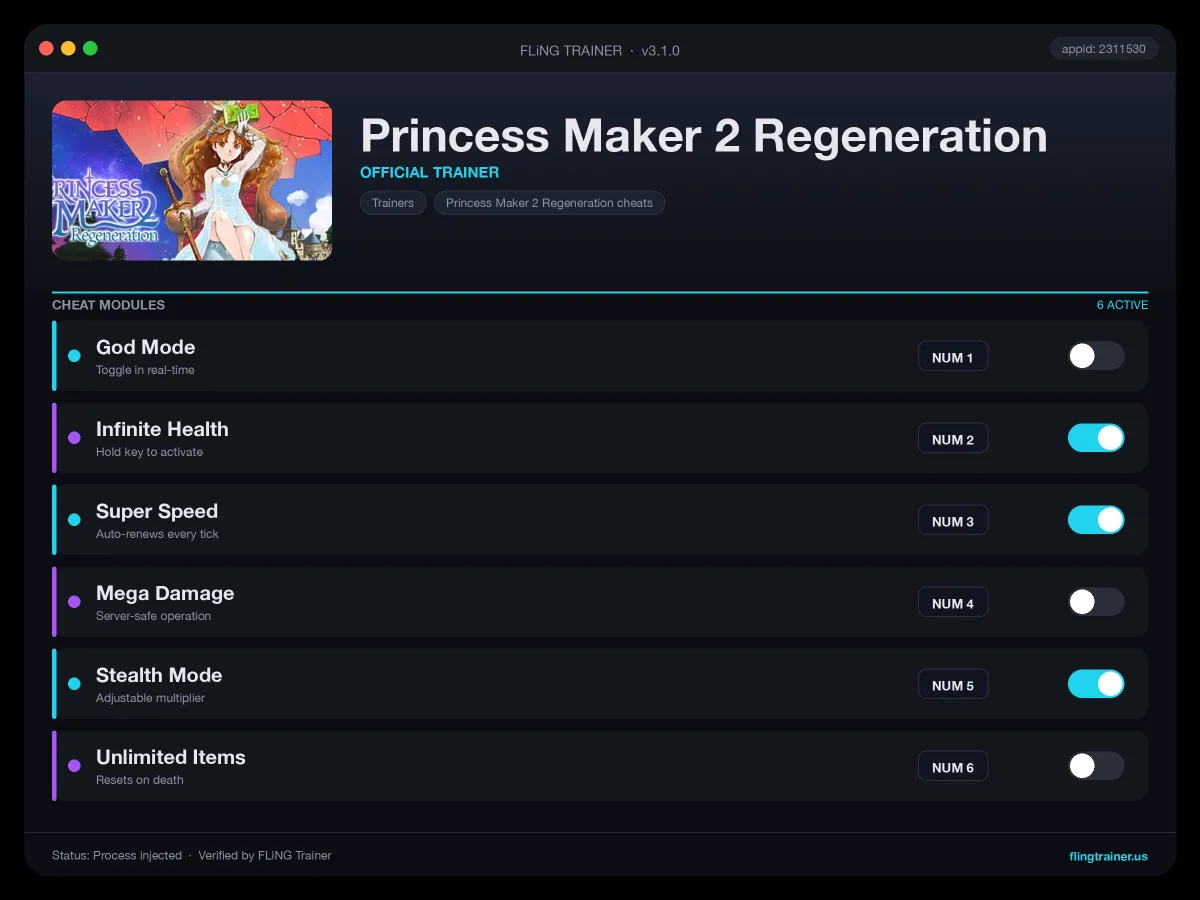
Task: Click the God Mode title text
Action: click(x=146, y=347)
